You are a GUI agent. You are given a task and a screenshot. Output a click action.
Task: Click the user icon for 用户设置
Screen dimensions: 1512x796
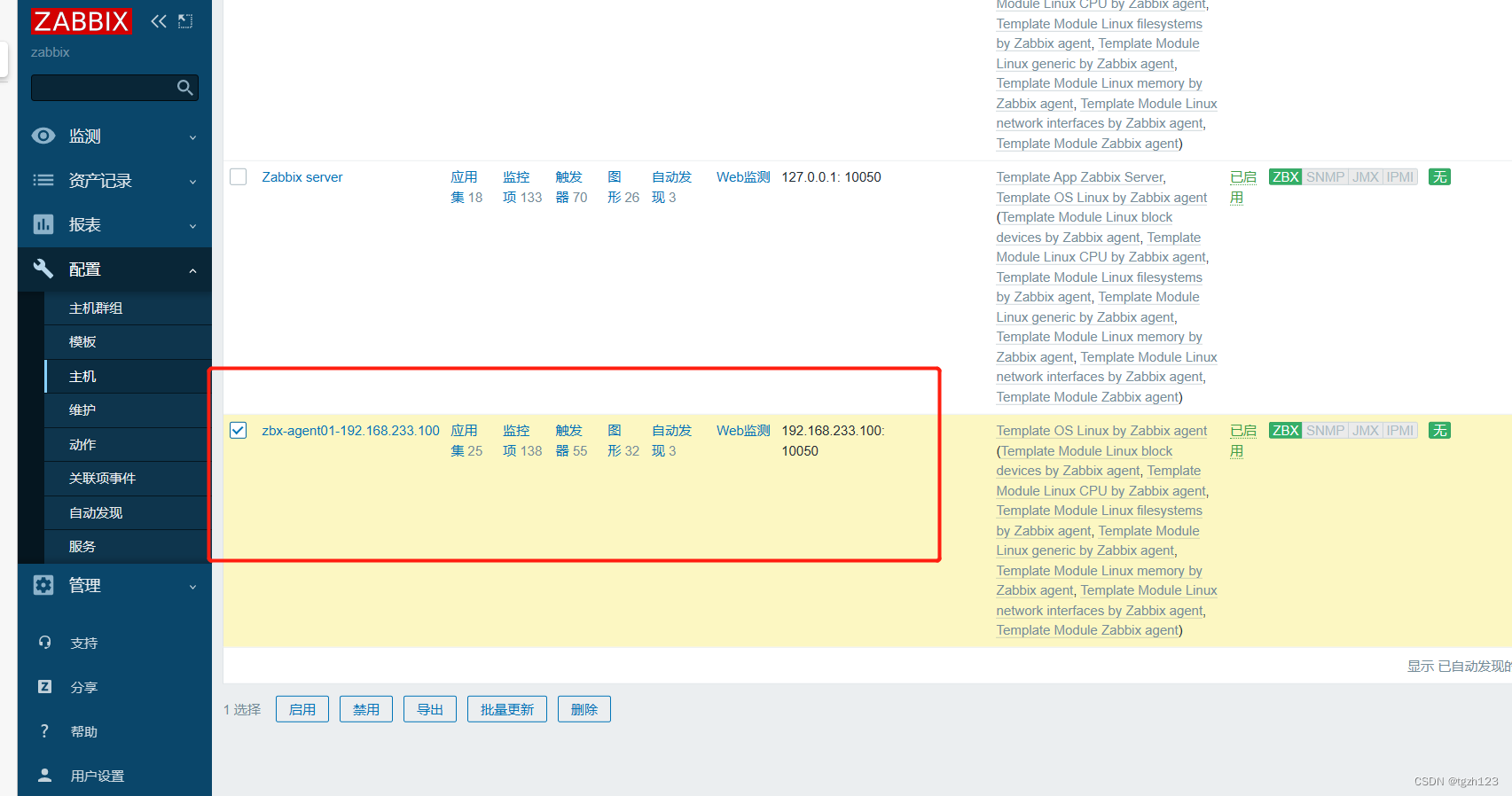click(x=44, y=776)
